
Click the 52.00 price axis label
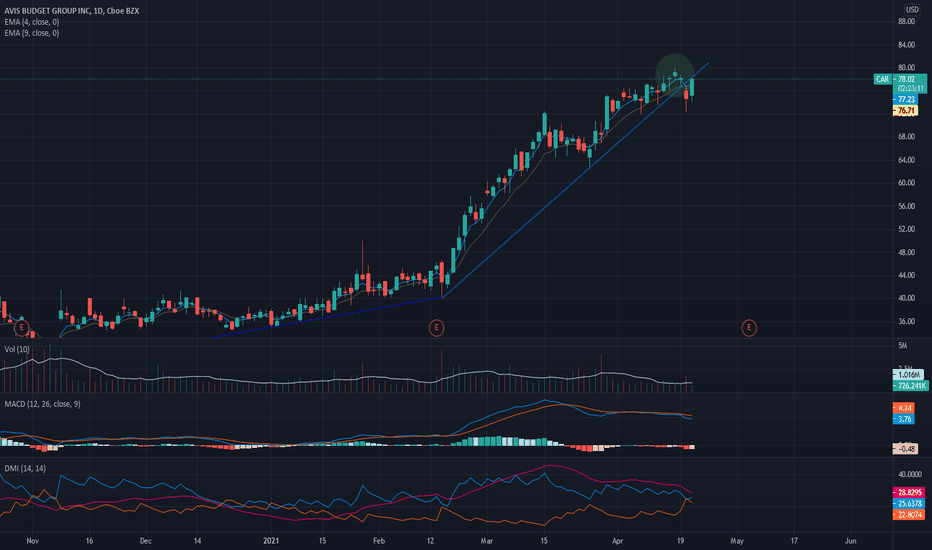906,229
